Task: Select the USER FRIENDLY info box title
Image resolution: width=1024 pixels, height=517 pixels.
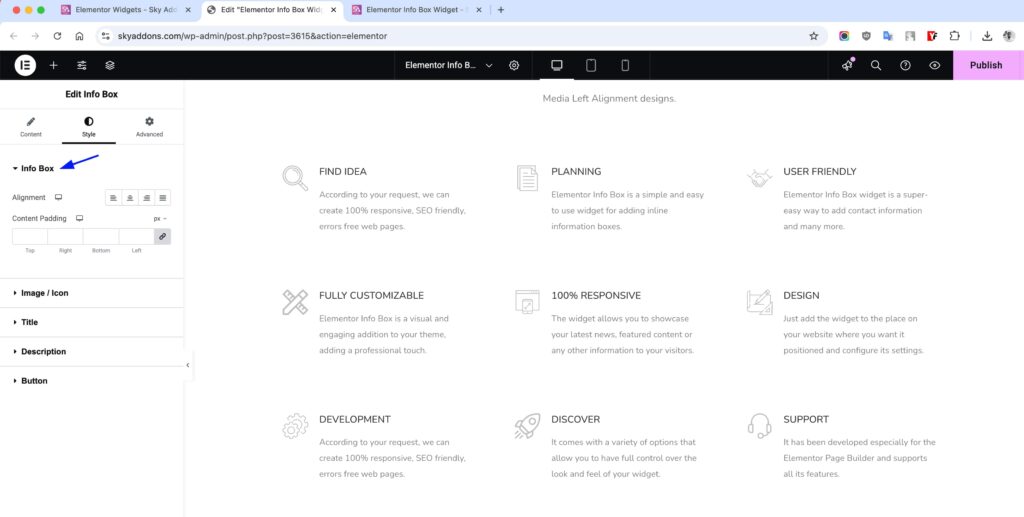Action: click(x=820, y=172)
